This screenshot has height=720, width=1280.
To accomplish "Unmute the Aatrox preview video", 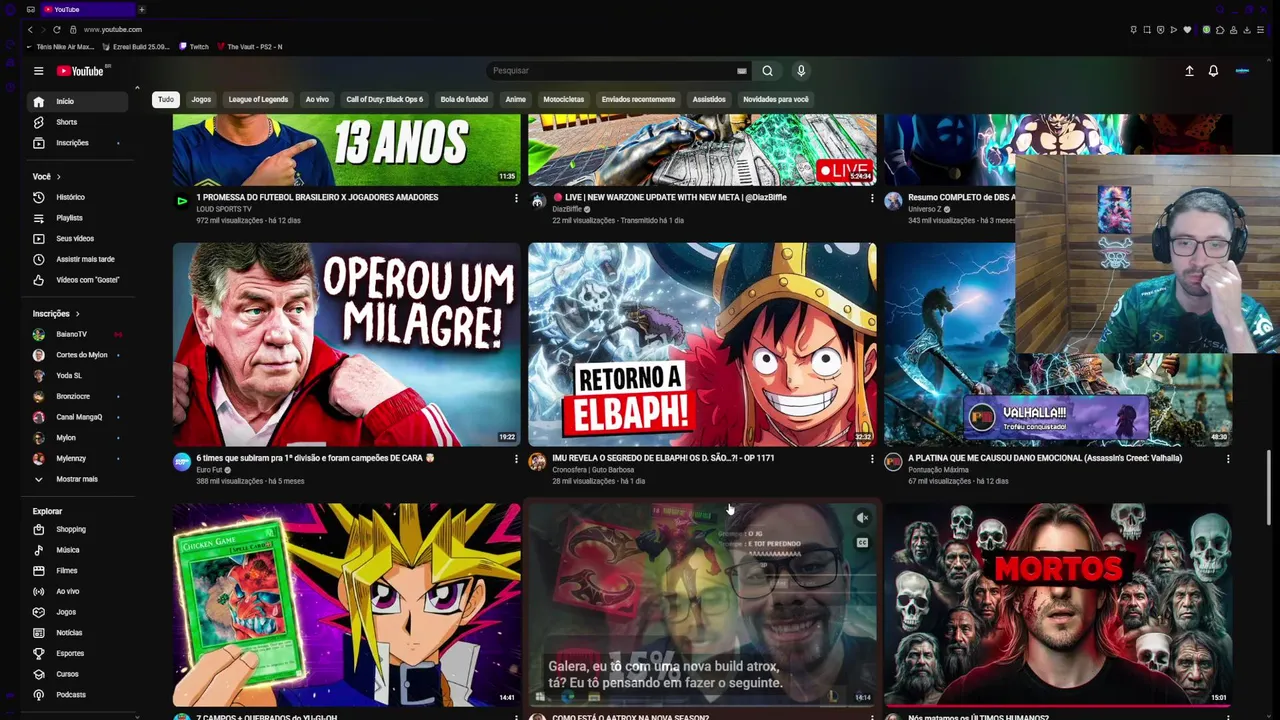I will 862,518.
